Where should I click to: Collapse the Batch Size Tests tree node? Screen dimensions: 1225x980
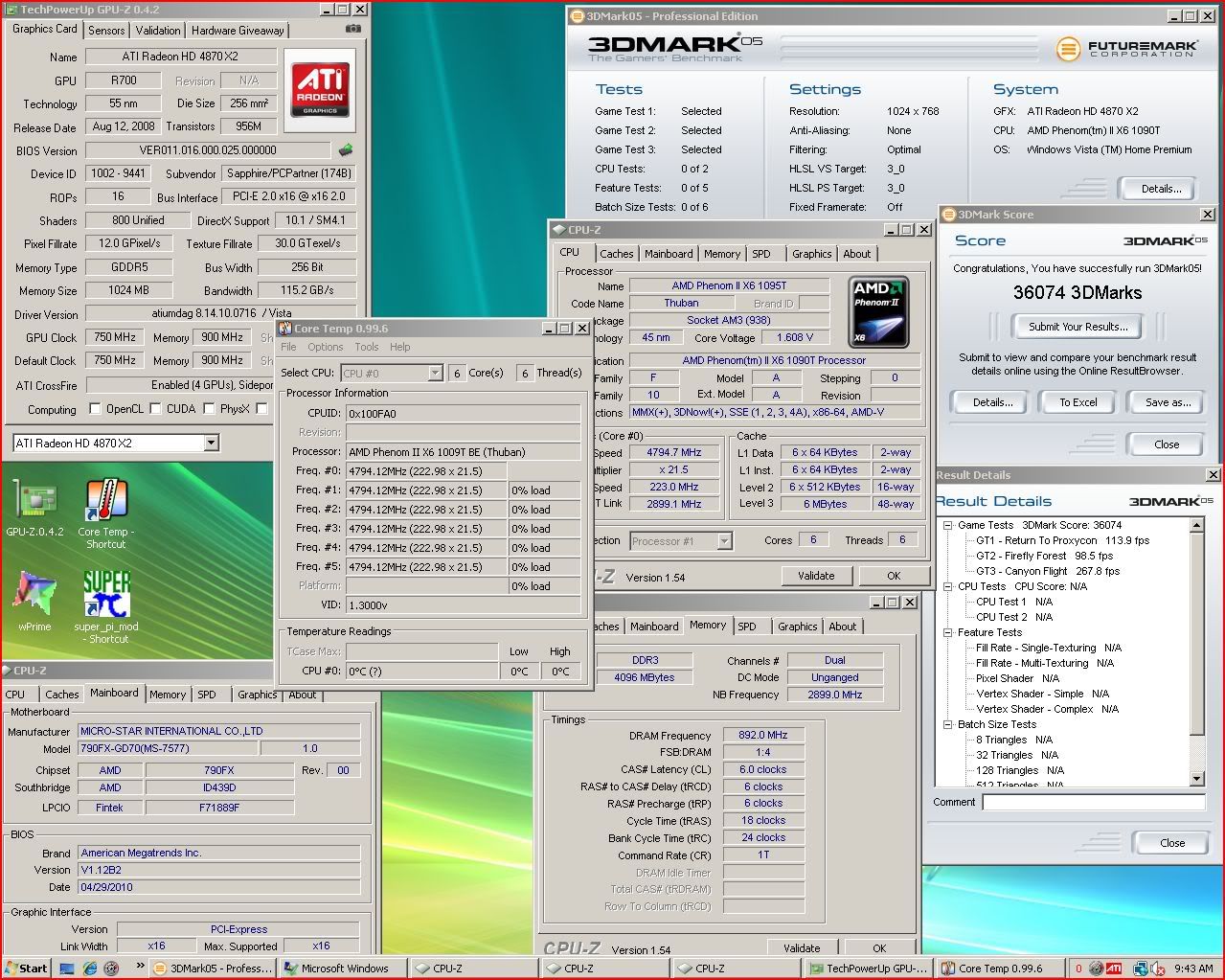tap(948, 724)
